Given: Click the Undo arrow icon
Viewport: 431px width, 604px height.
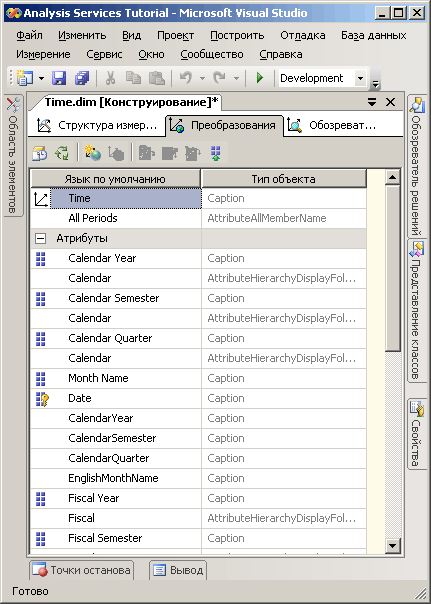Looking at the screenshot, I should click(185, 78).
